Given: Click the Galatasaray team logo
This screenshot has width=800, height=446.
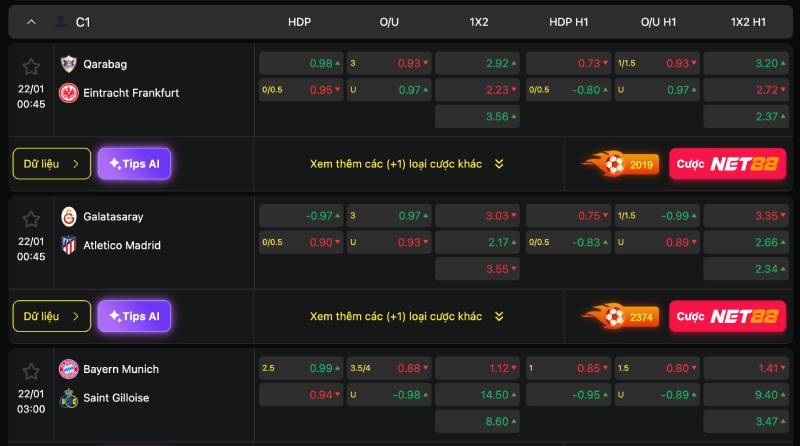Looking at the screenshot, I should tap(68, 216).
